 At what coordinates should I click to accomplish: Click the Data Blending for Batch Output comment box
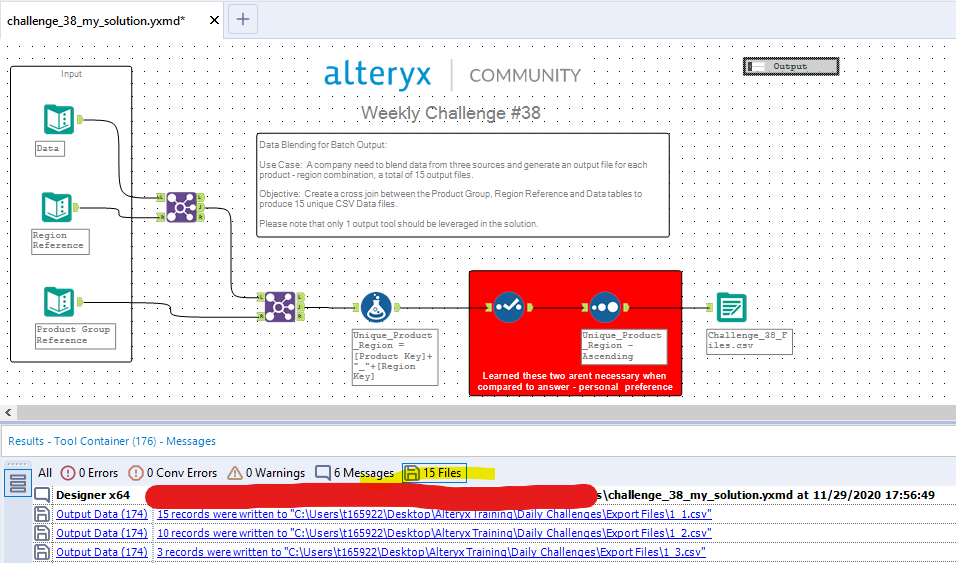point(463,185)
